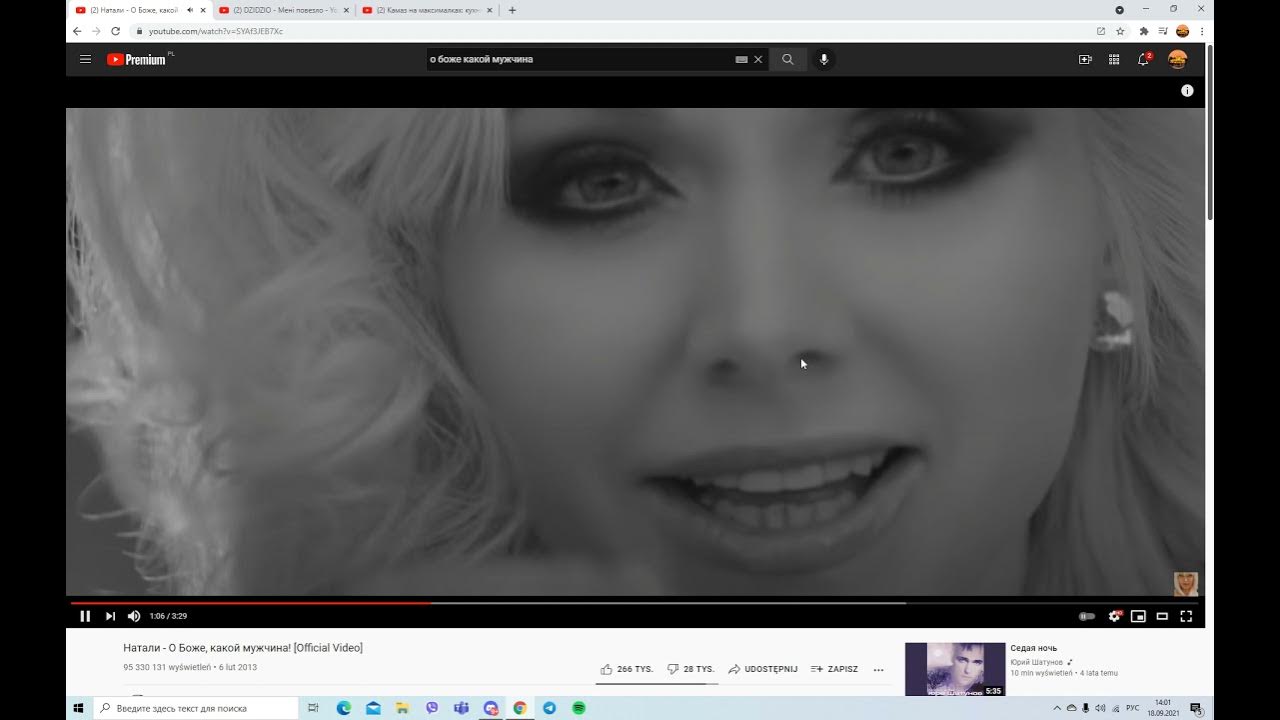Click the on-screen keyboard icon in search box

pyautogui.click(x=741, y=60)
